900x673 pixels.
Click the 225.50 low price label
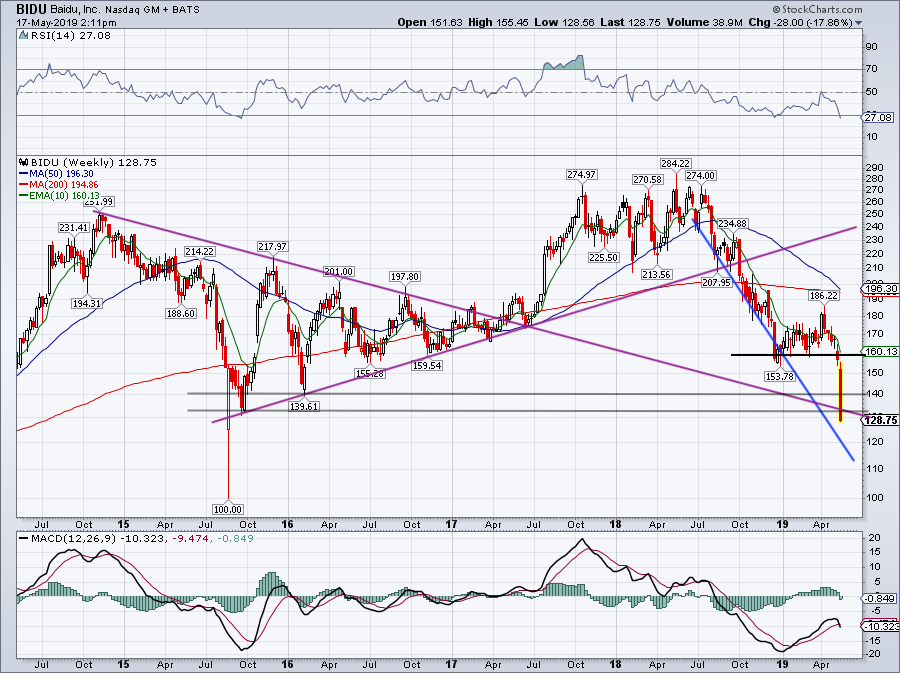pyautogui.click(x=603, y=258)
